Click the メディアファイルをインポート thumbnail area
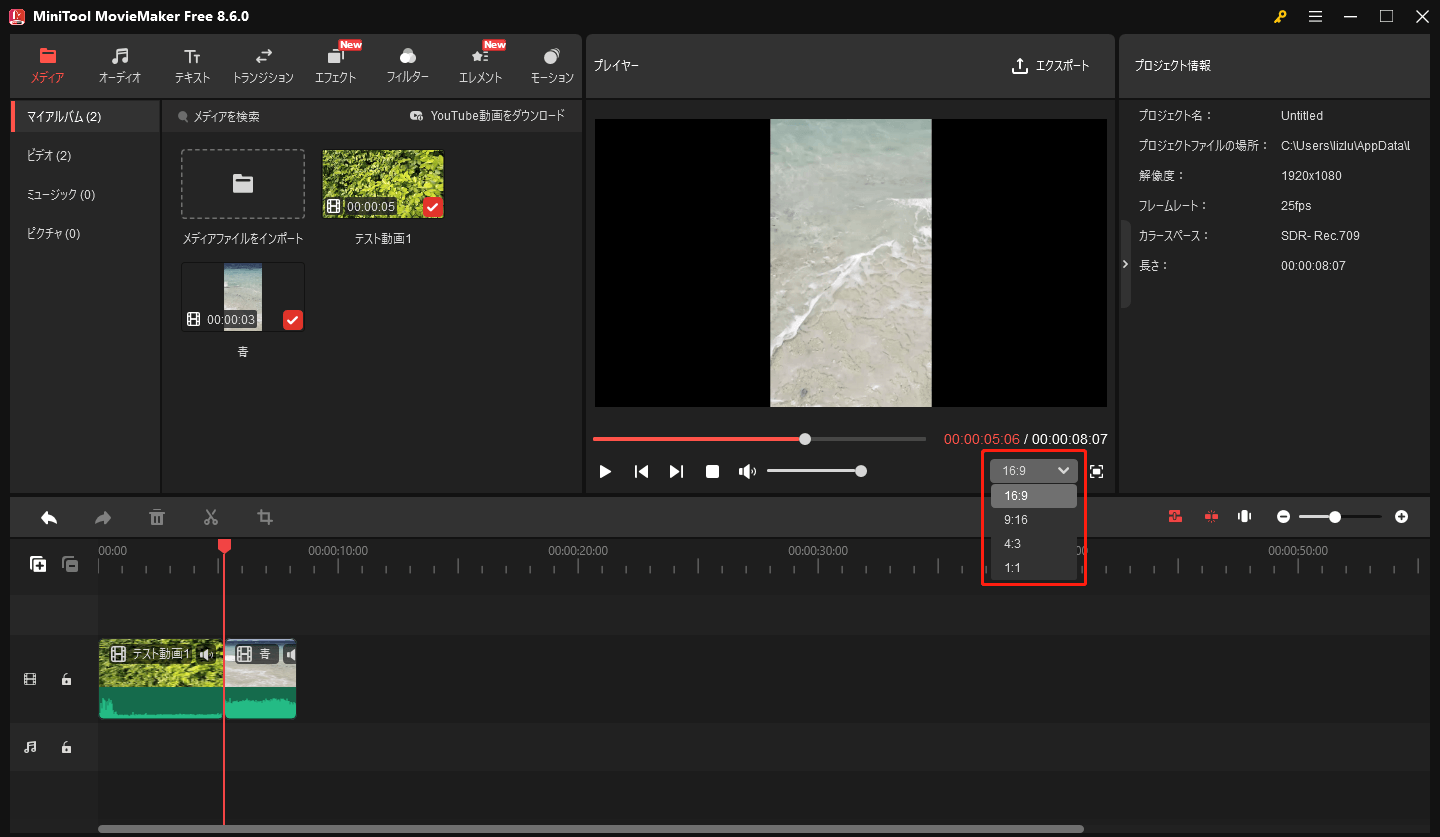Viewport: 1440px width, 837px height. pyautogui.click(x=242, y=184)
